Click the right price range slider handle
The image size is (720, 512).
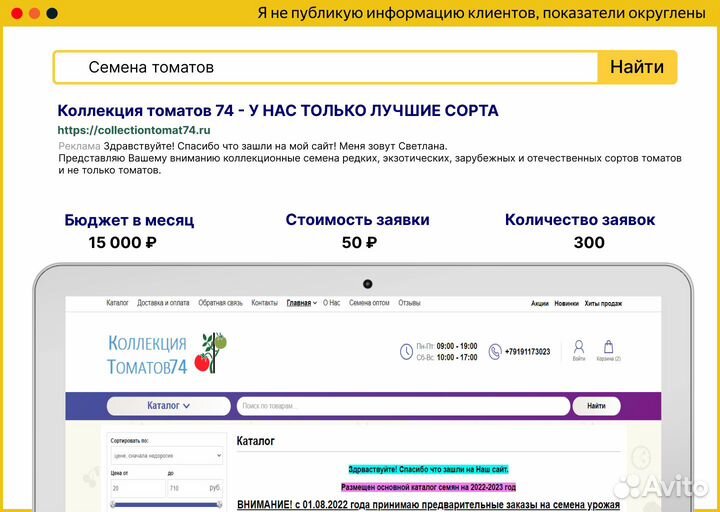219,505
